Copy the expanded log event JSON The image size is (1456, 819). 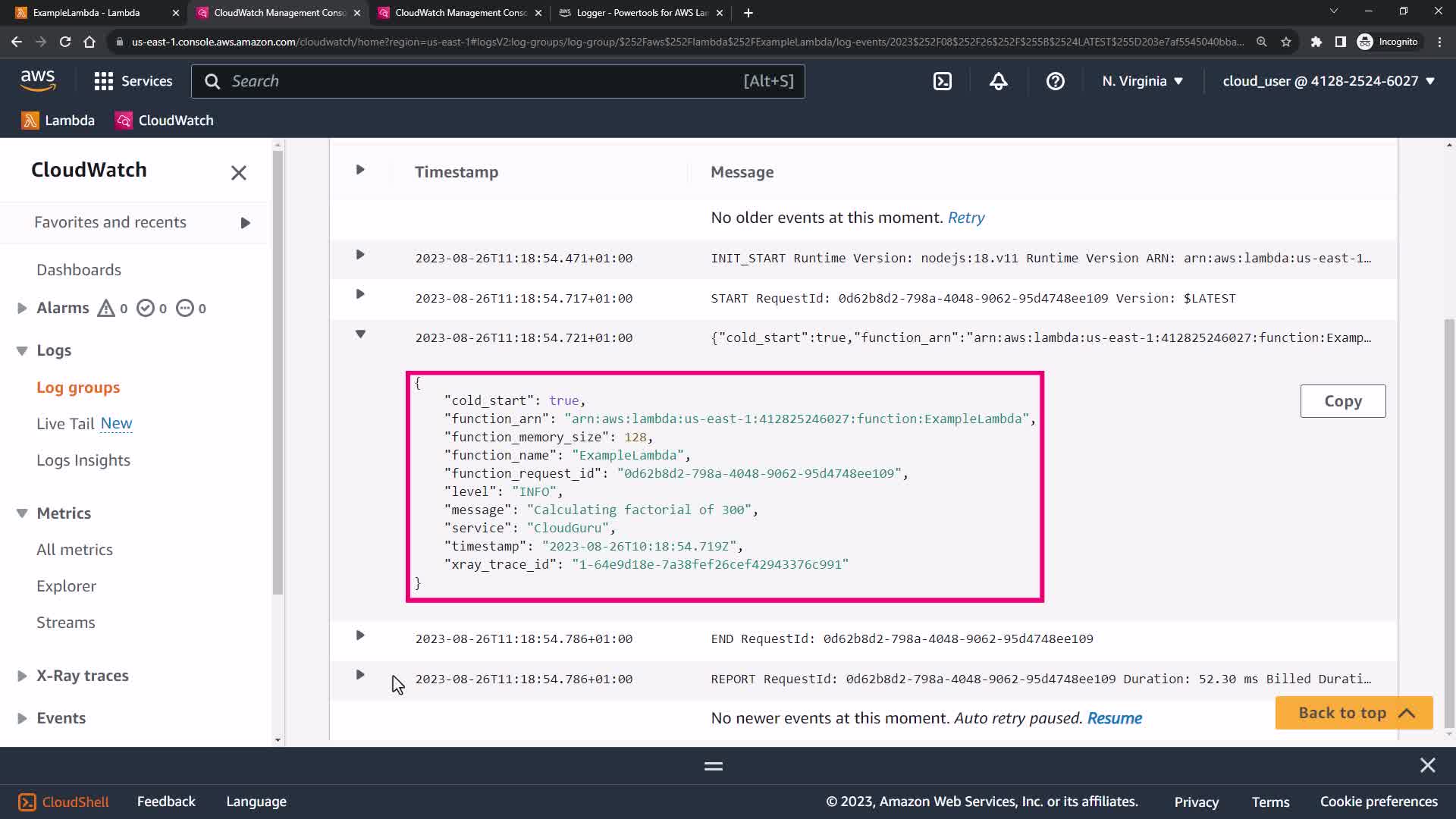click(x=1342, y=401)
